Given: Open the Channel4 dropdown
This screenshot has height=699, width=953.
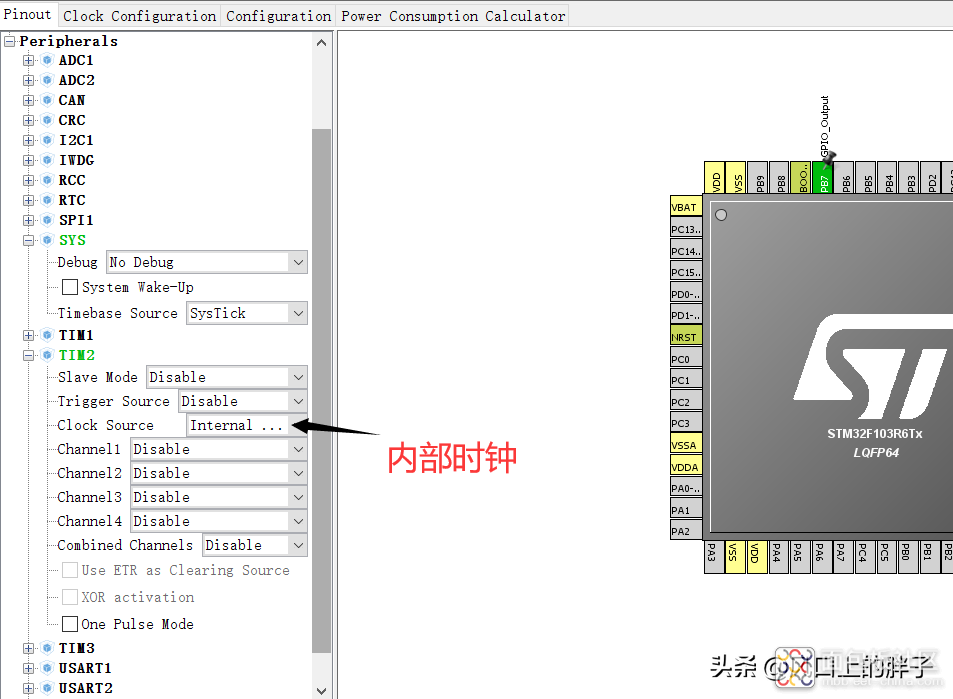Looking at the screenshot, I should point(219,521).
